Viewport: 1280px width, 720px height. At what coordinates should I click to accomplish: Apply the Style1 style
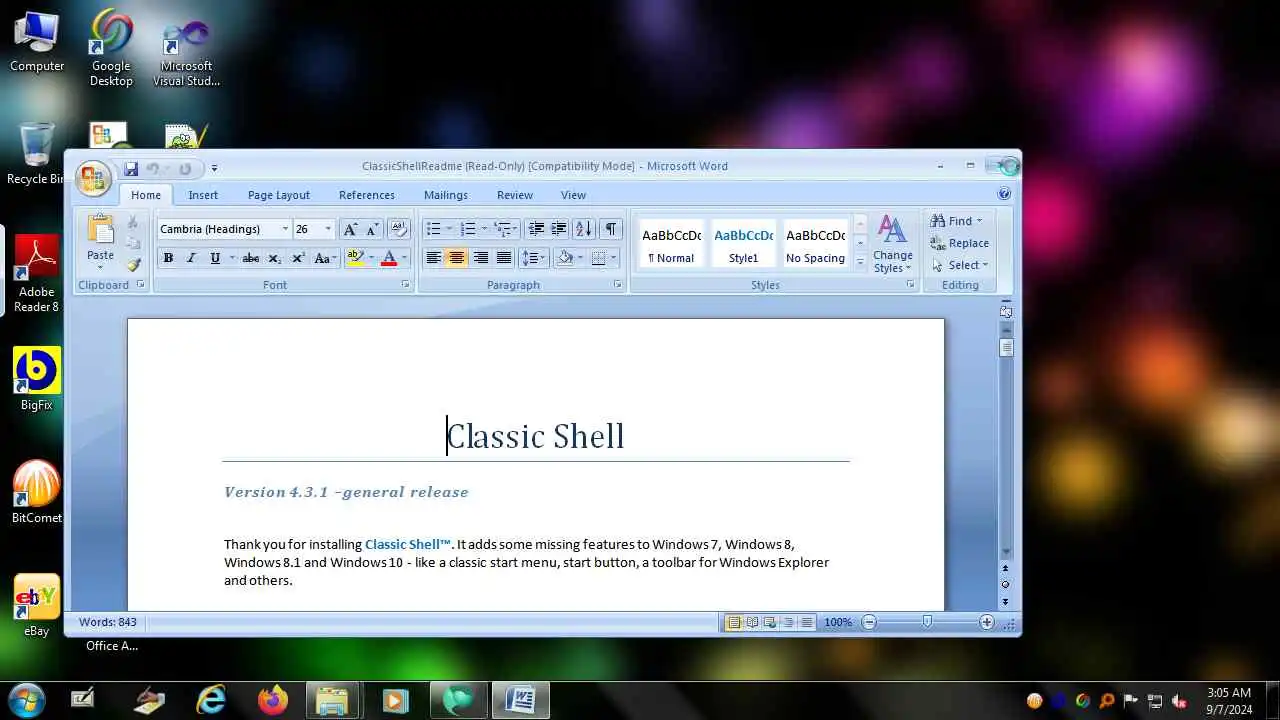point(743,243)
